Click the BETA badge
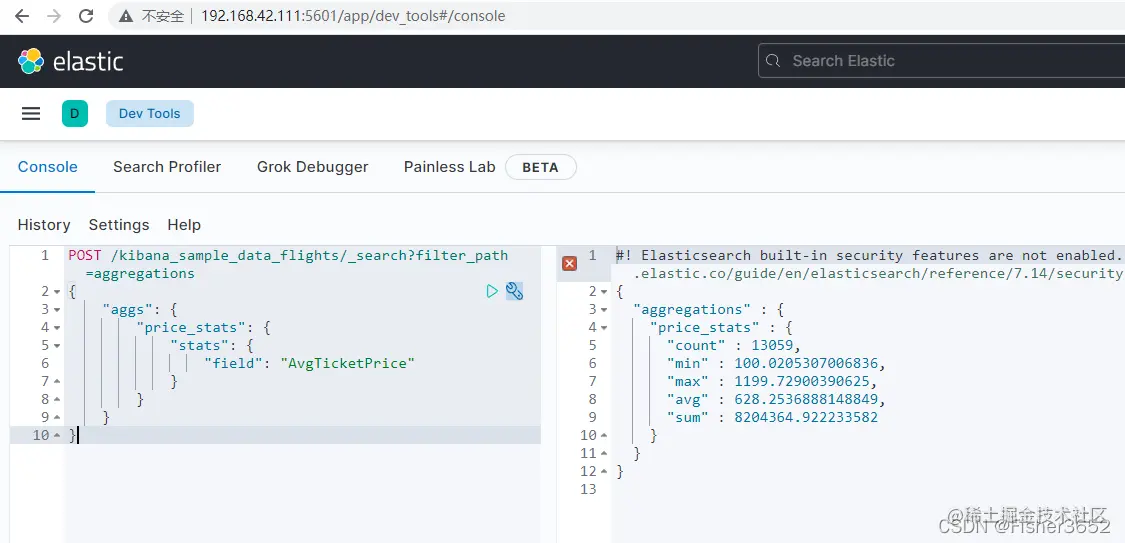The width and height of the screenshot is (1125, 543). pos(540,167)
